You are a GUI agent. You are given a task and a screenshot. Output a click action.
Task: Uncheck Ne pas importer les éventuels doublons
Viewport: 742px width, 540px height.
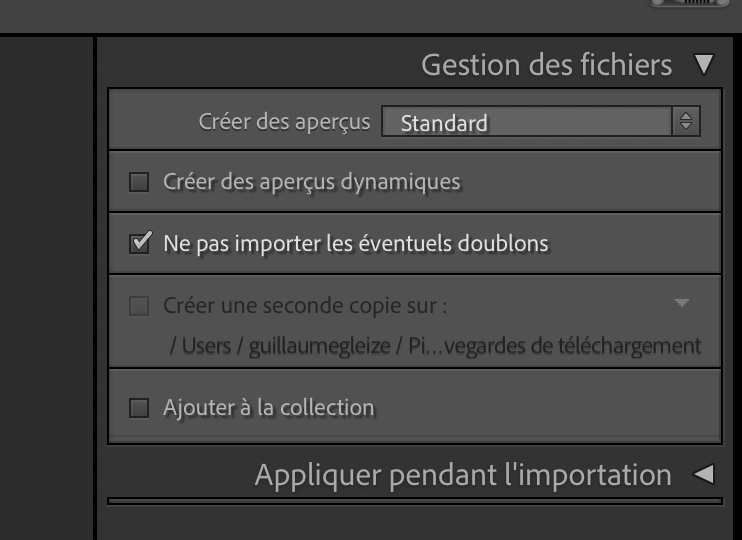140,243
